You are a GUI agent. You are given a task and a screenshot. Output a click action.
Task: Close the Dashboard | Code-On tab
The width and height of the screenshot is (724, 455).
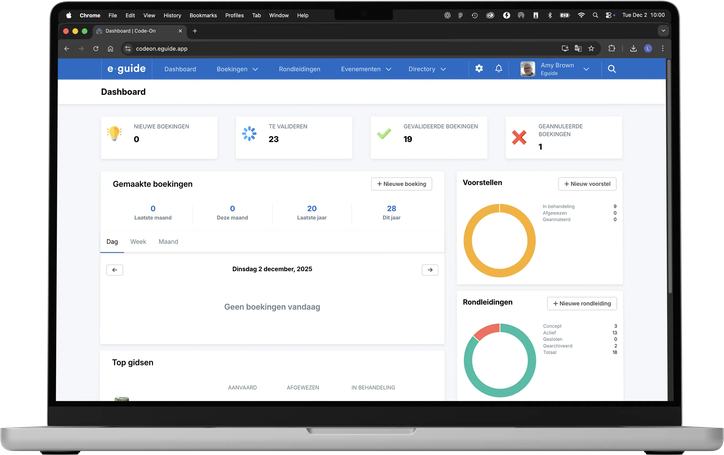pyautogui.click(x=180, y=31)
